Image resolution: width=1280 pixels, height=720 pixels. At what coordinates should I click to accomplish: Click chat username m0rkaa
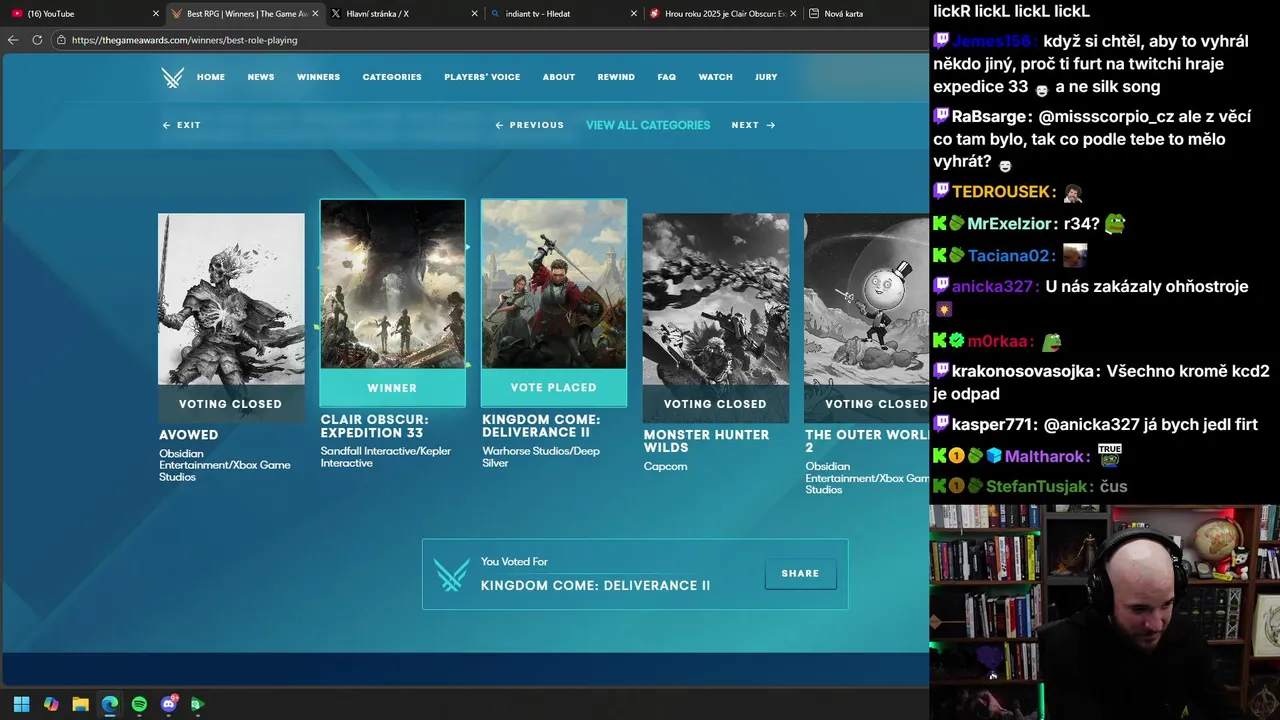pos(1000,341)
